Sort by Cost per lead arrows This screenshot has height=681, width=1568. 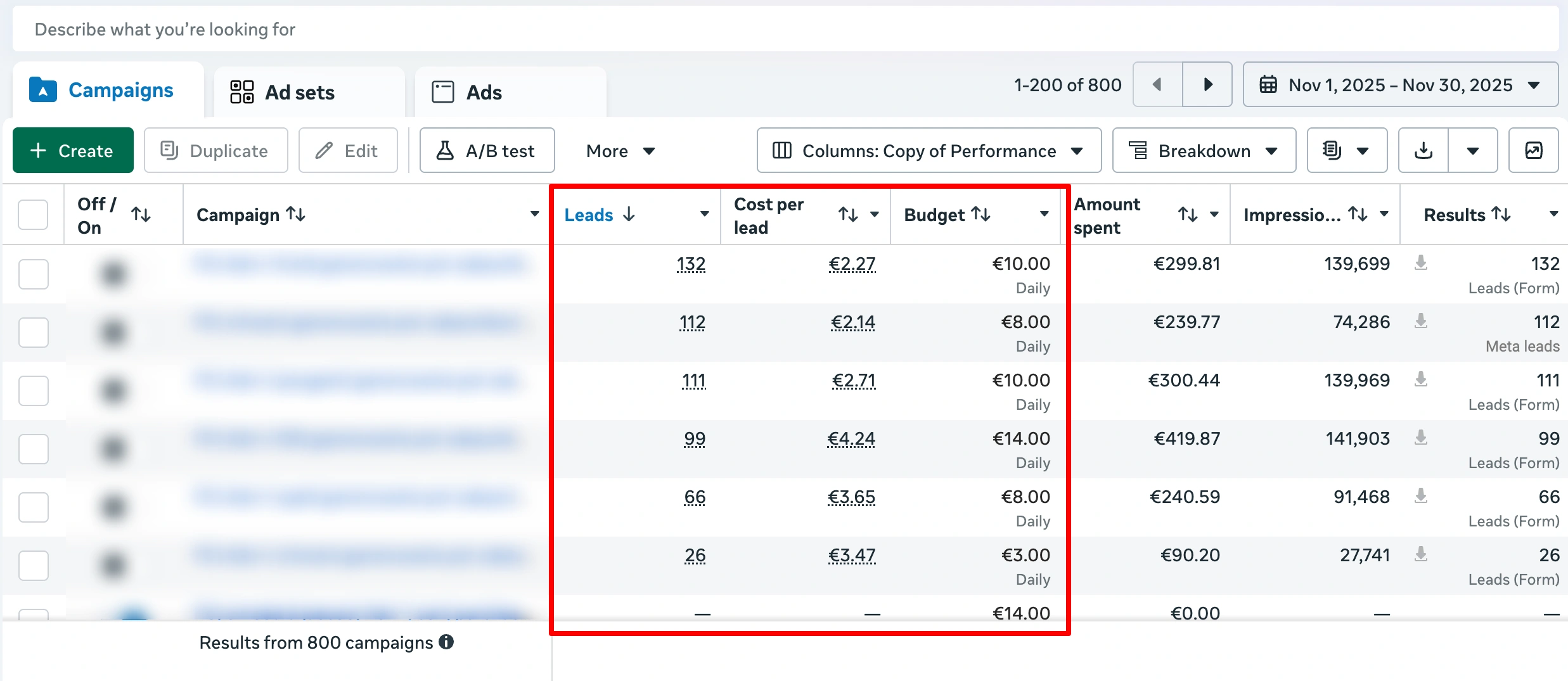point(848,215)
